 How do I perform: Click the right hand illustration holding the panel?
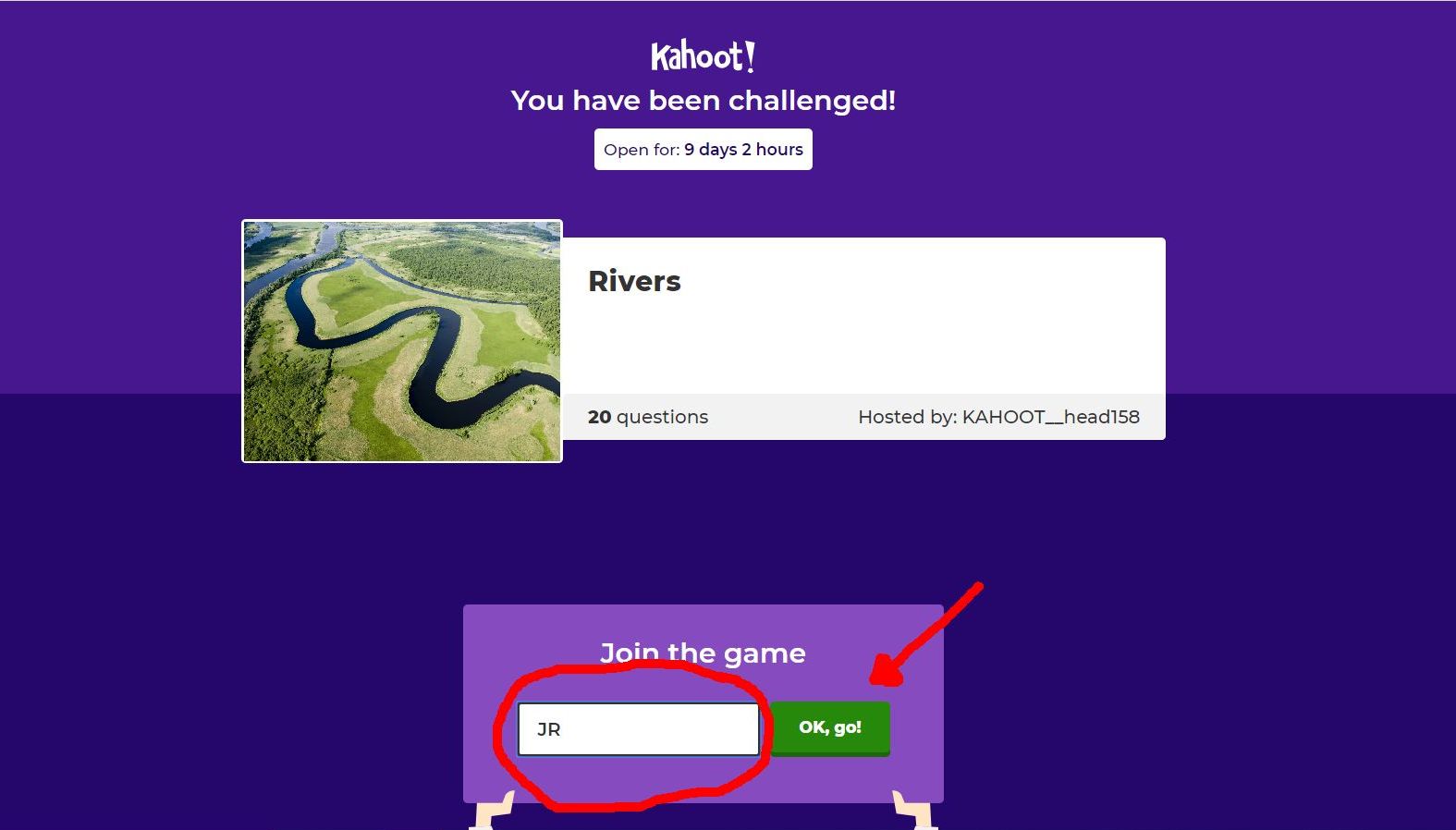click(x=913, y=812)
